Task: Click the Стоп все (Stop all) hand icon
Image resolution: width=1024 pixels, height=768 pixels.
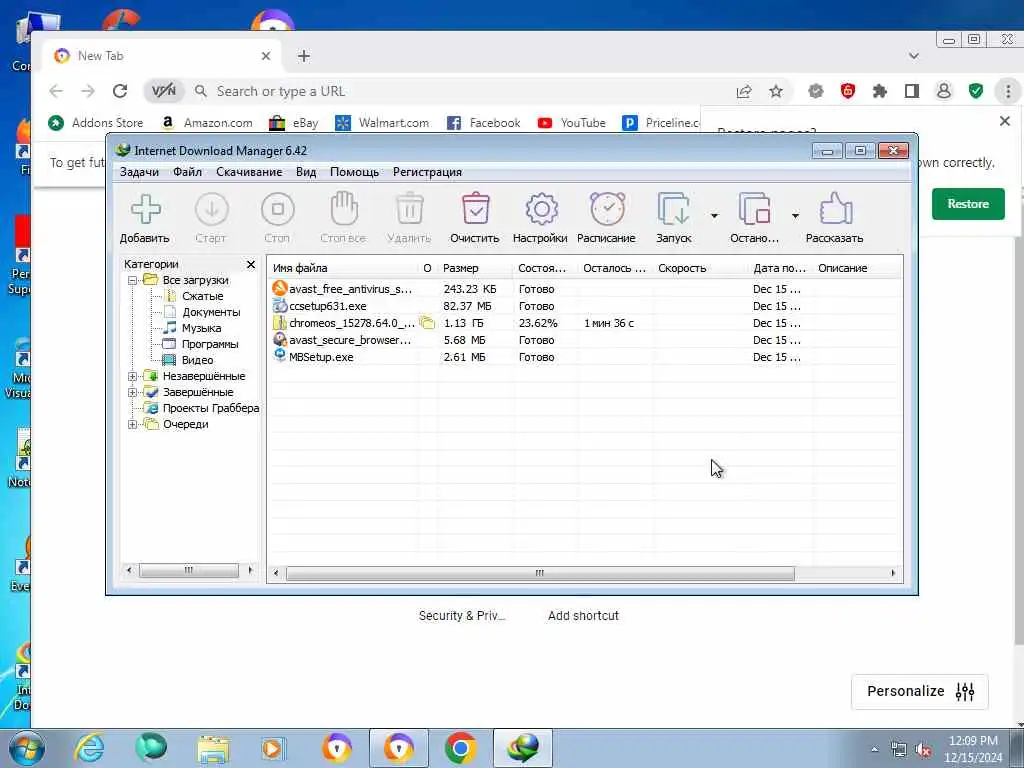Action: click(344, 209)
